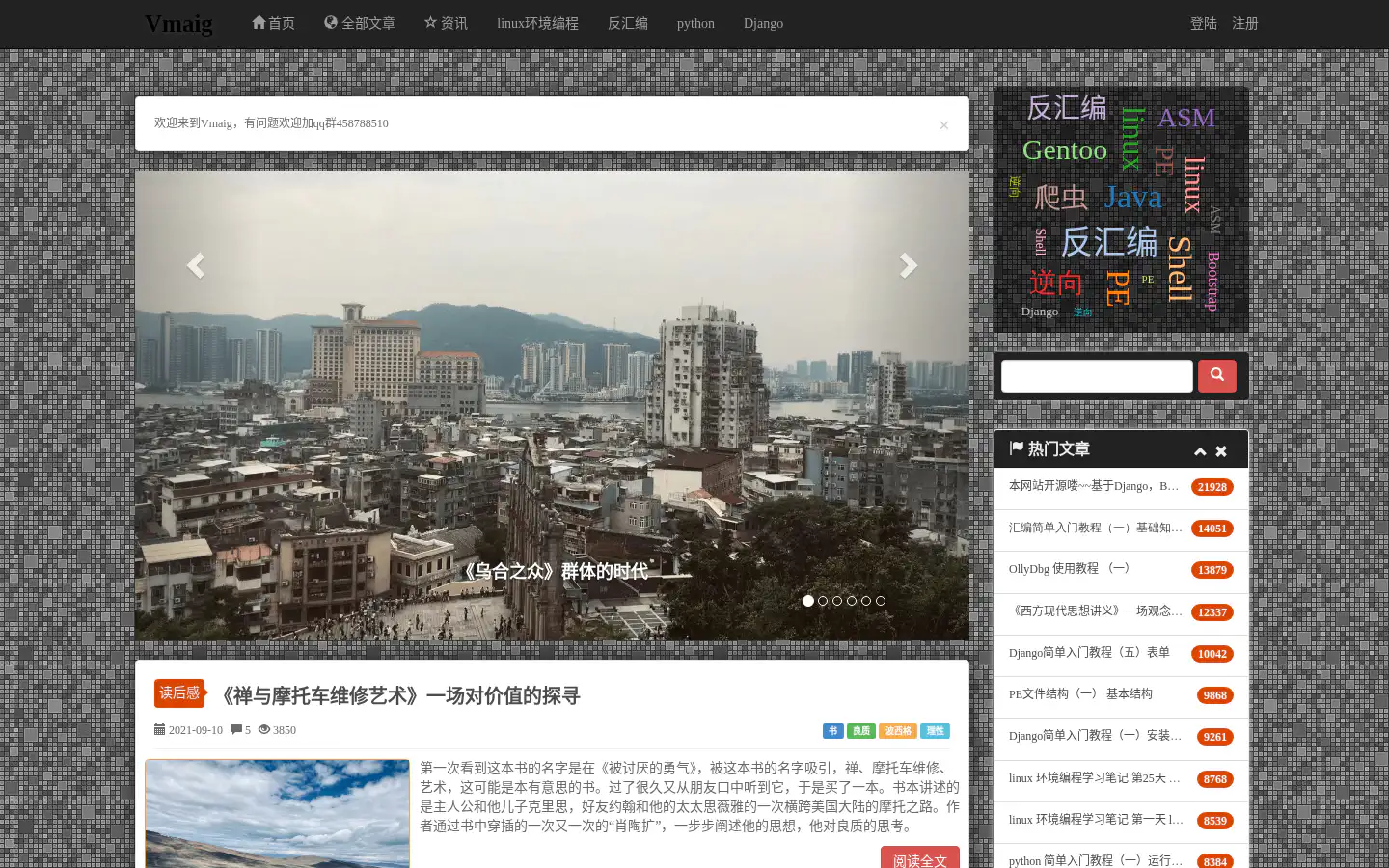Go to 首页 home page
The image size is (1389, 868).
coord(273,23)
